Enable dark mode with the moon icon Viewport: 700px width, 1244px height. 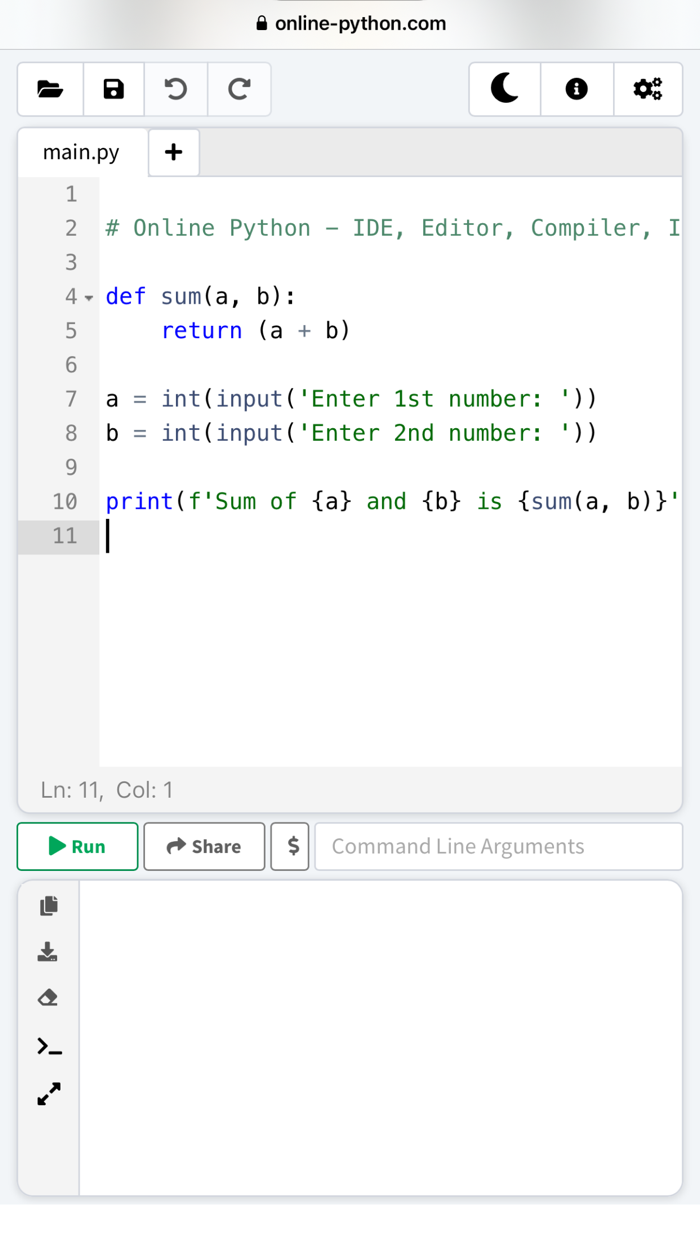(504, 88)
